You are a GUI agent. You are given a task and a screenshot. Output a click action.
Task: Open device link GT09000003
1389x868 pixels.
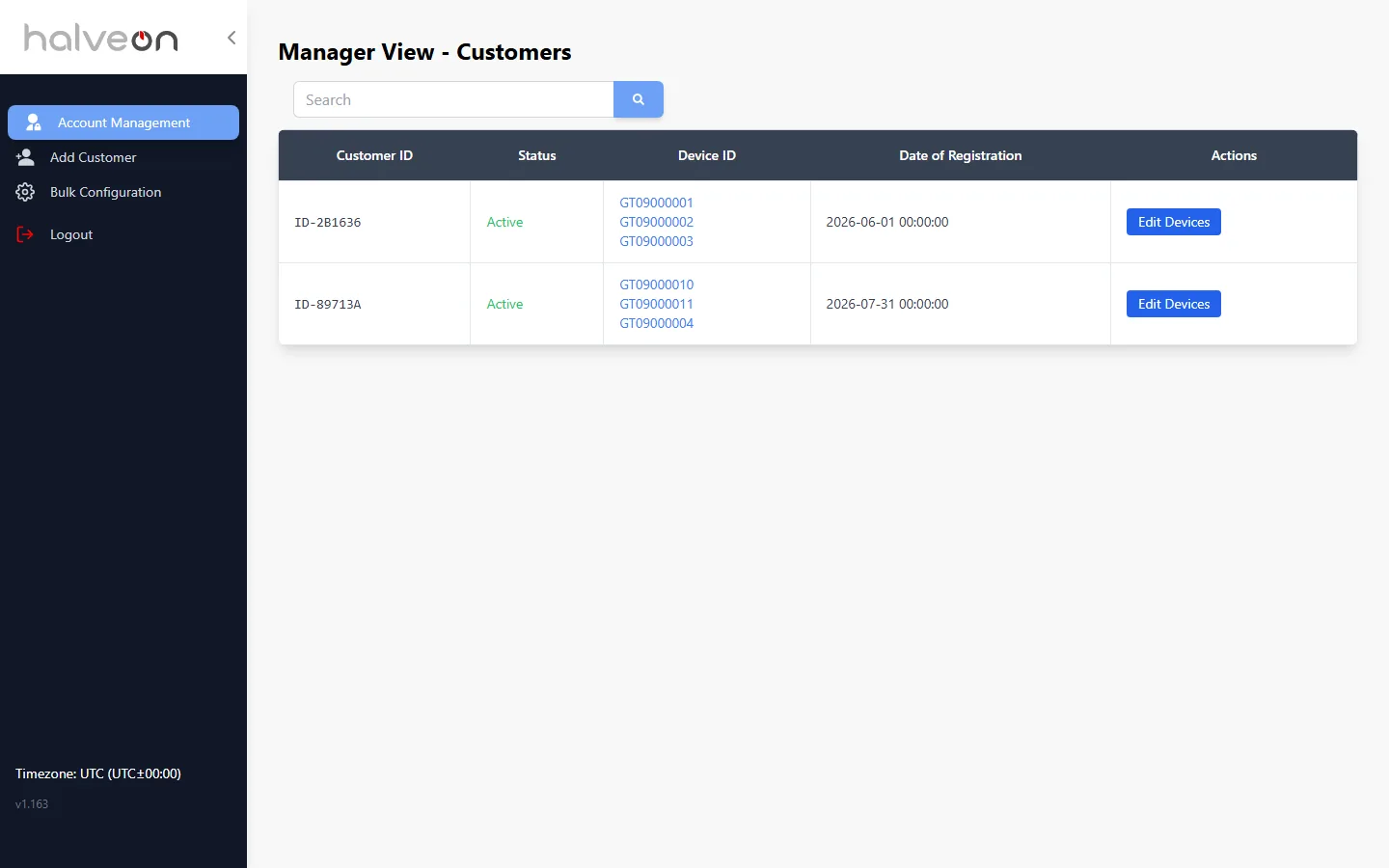pos(656,241)
